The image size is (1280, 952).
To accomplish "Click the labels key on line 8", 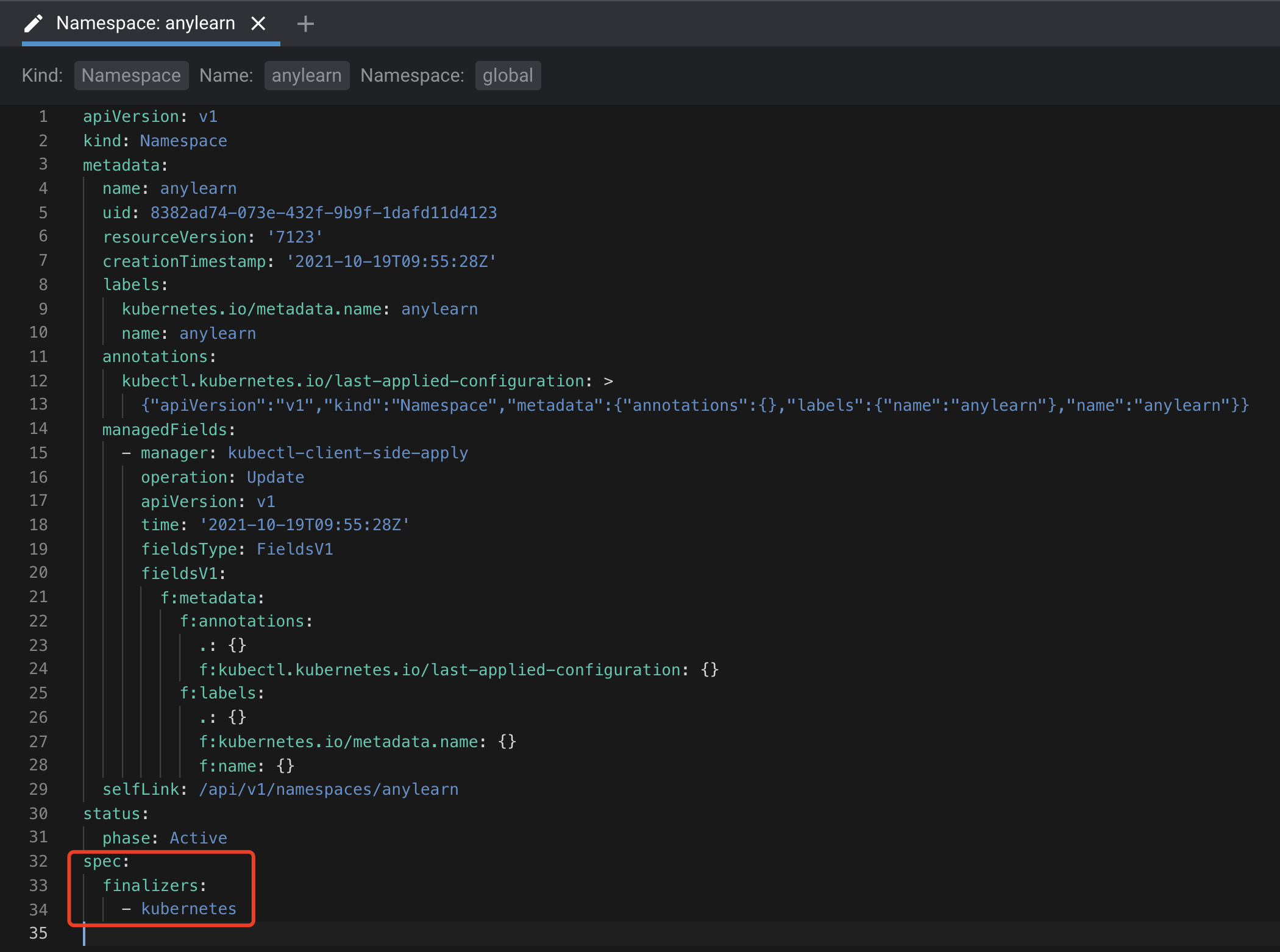I will click(x=130, y=285).
